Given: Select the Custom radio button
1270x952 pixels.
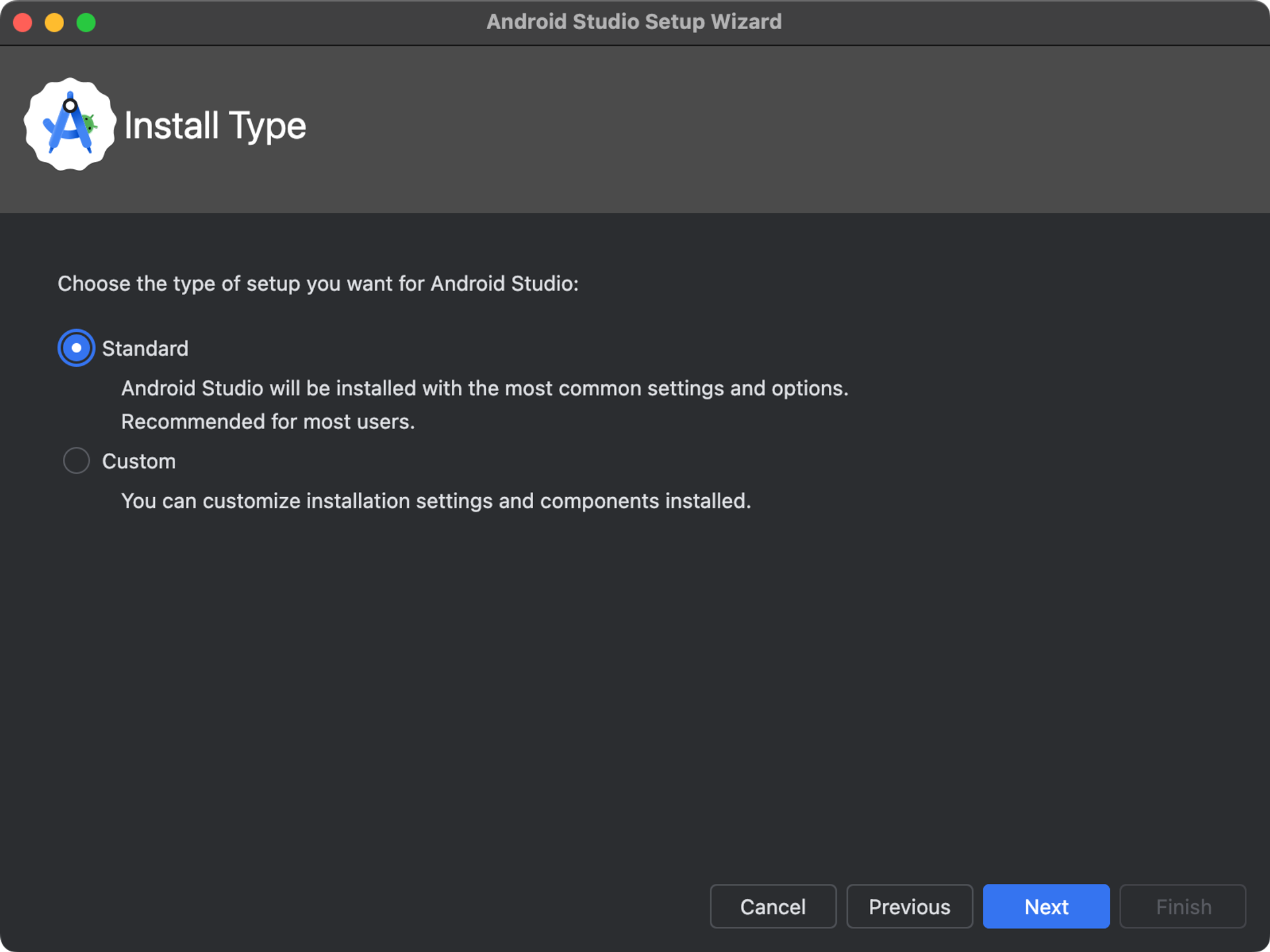Looking at the screenshot, I should point(76,461).
